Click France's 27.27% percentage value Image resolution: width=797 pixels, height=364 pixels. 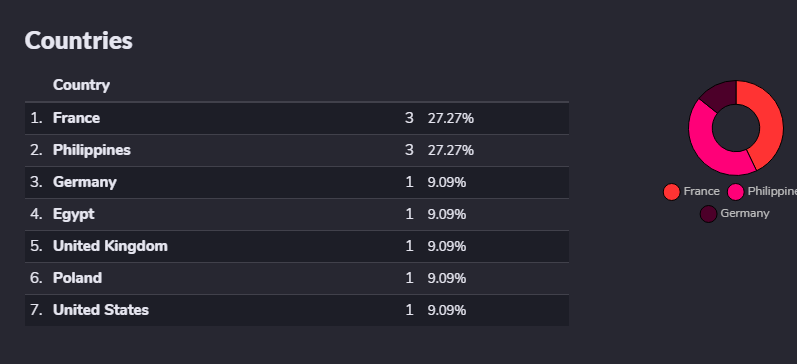(450, 118)
